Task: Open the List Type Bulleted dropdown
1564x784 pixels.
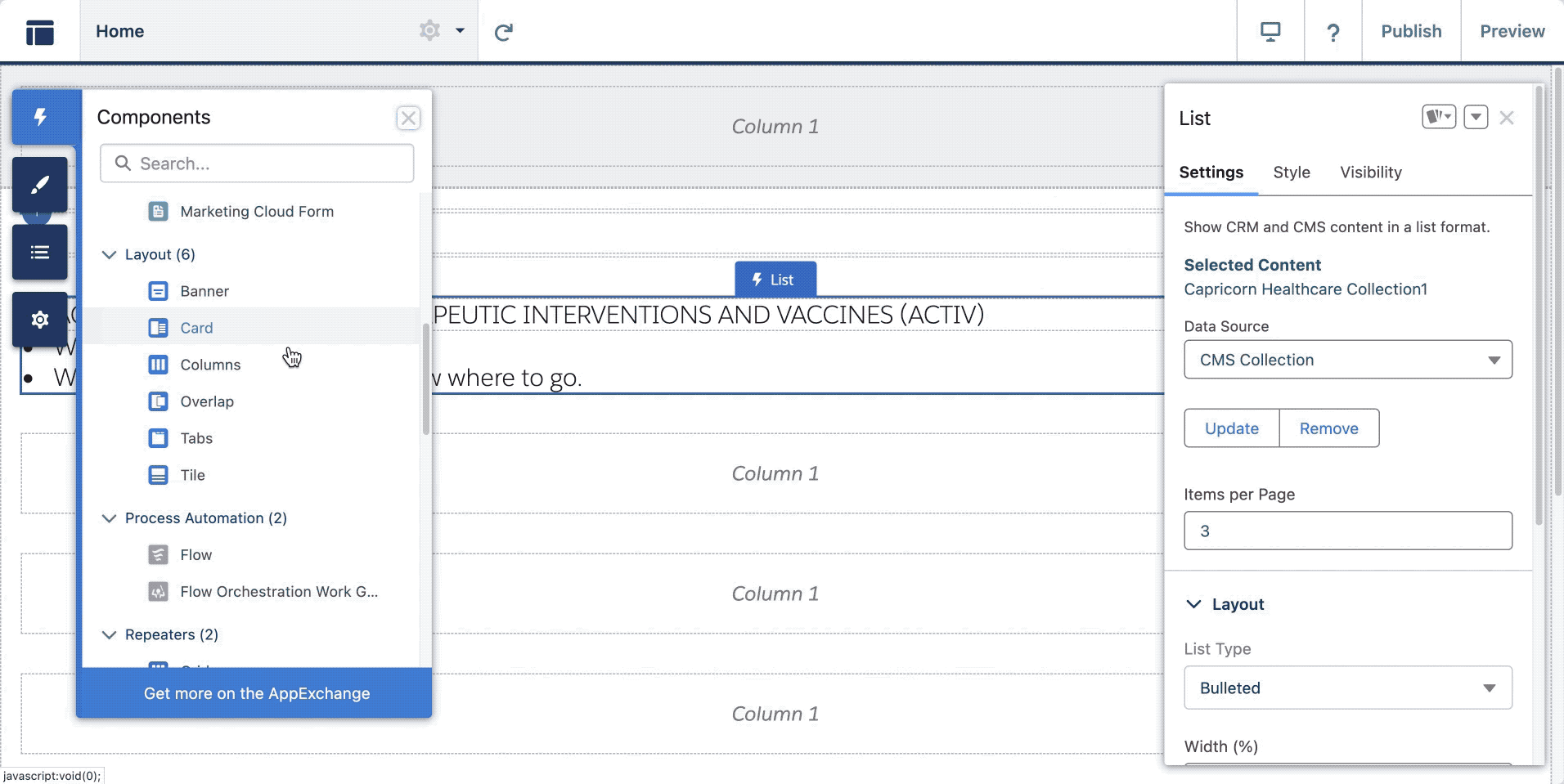Action: (x=1348, y=688)
